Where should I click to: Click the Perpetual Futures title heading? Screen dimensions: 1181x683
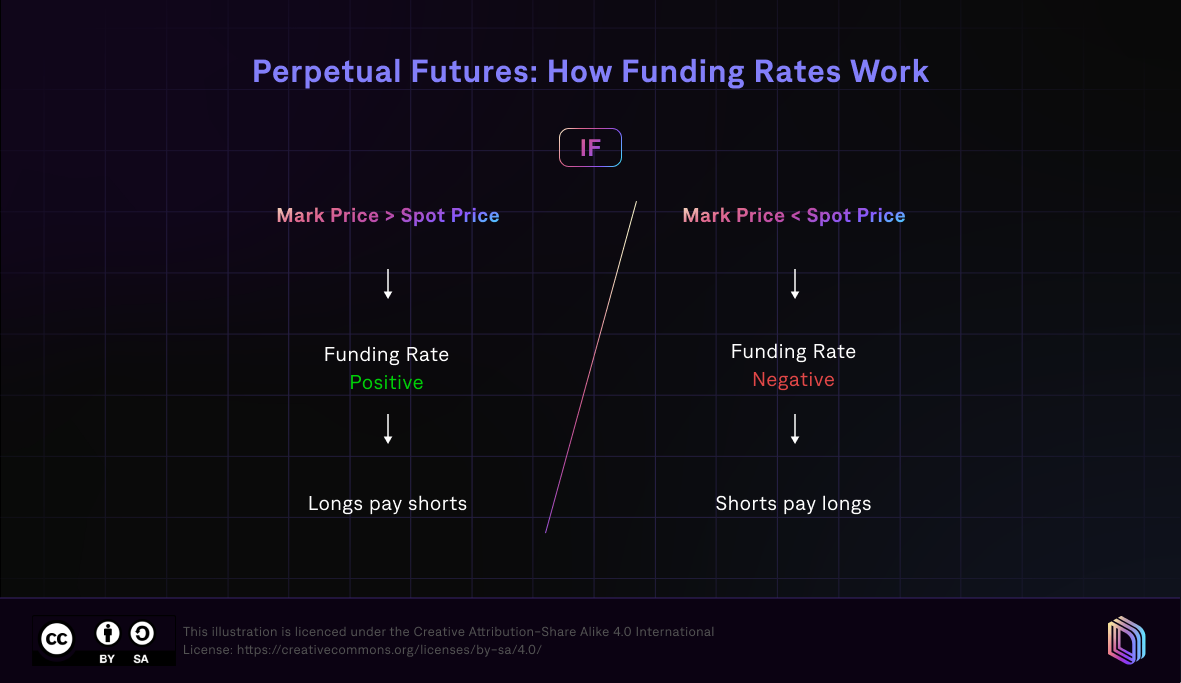point(590,72)
